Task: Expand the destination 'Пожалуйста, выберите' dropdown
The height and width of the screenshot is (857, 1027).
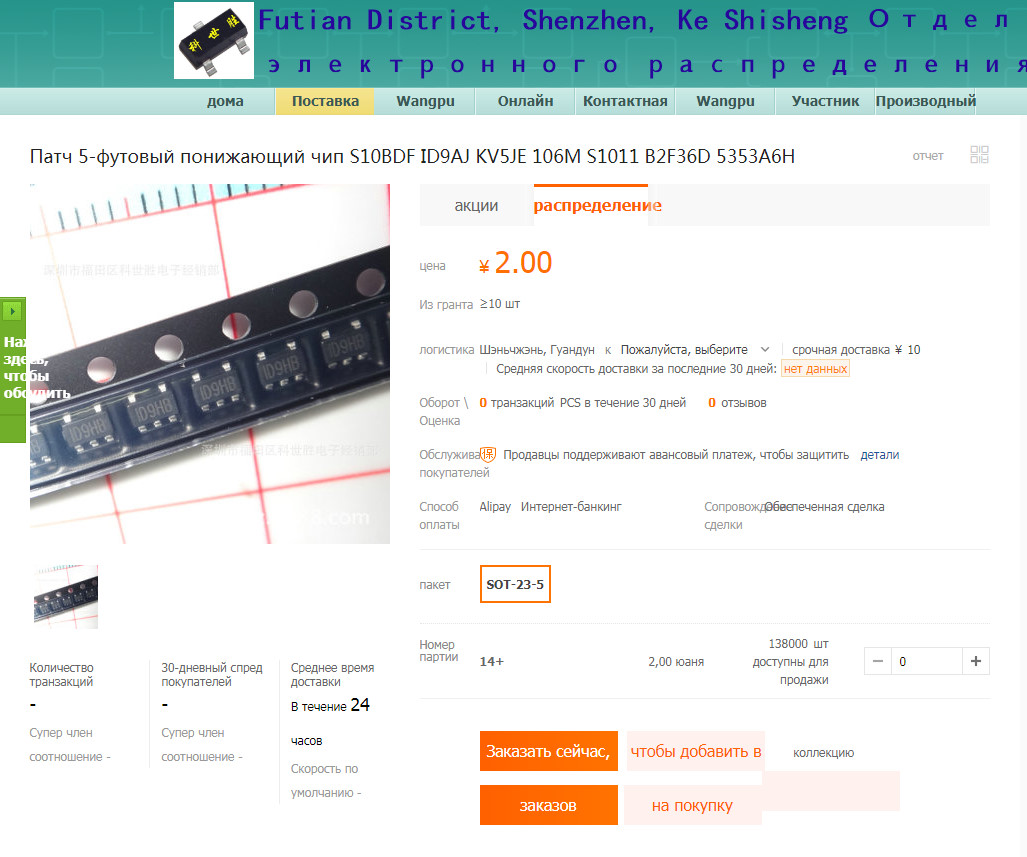Action: [x=694, y=350]
